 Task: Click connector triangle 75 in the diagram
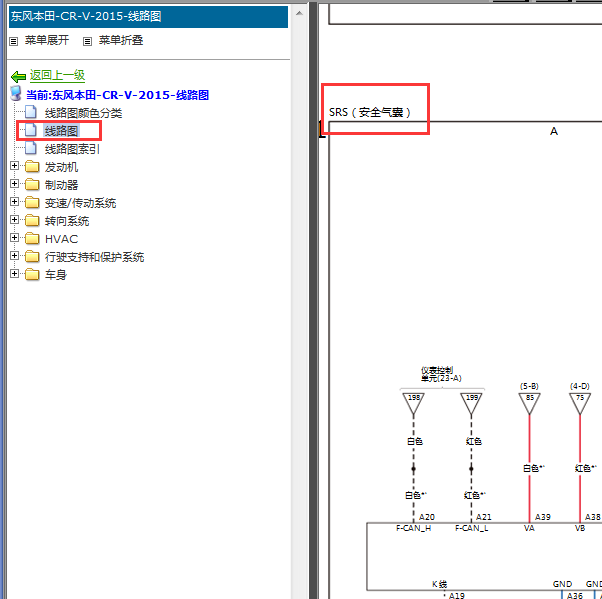tap(580, 402)
